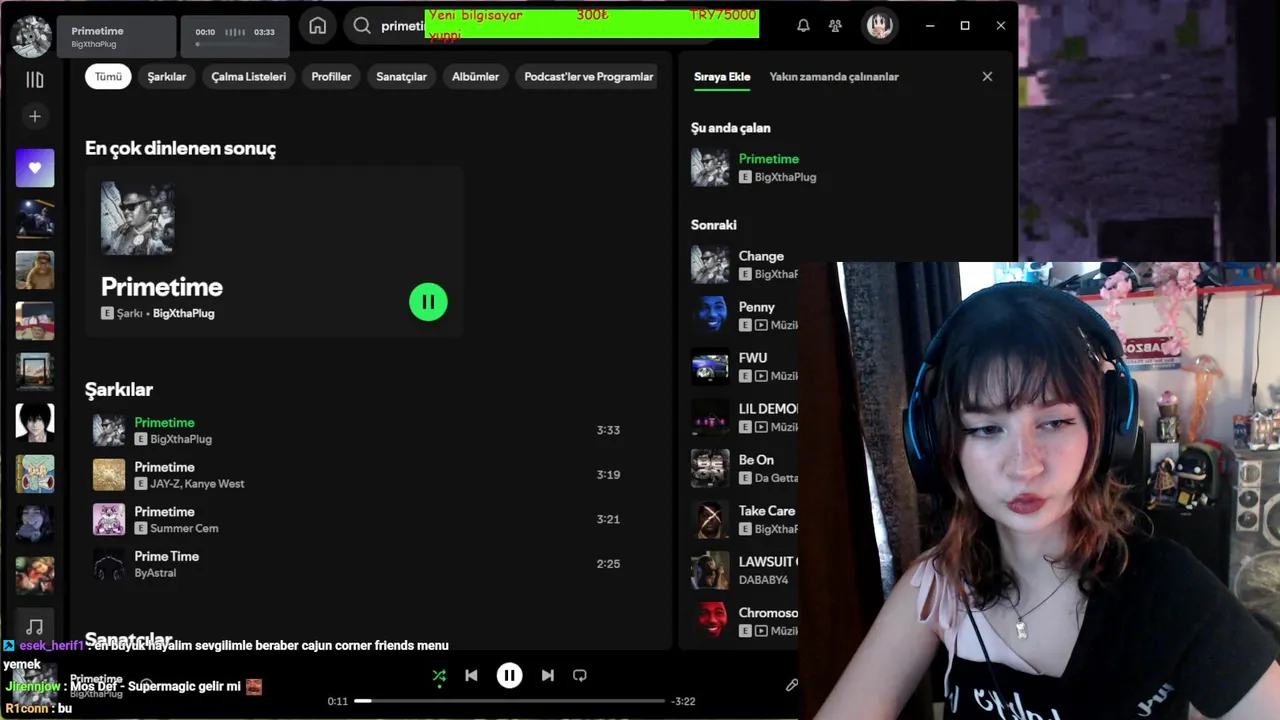The image size is (1280, 720).
Task: Go to Spotify home
Action: click(317, 26)
